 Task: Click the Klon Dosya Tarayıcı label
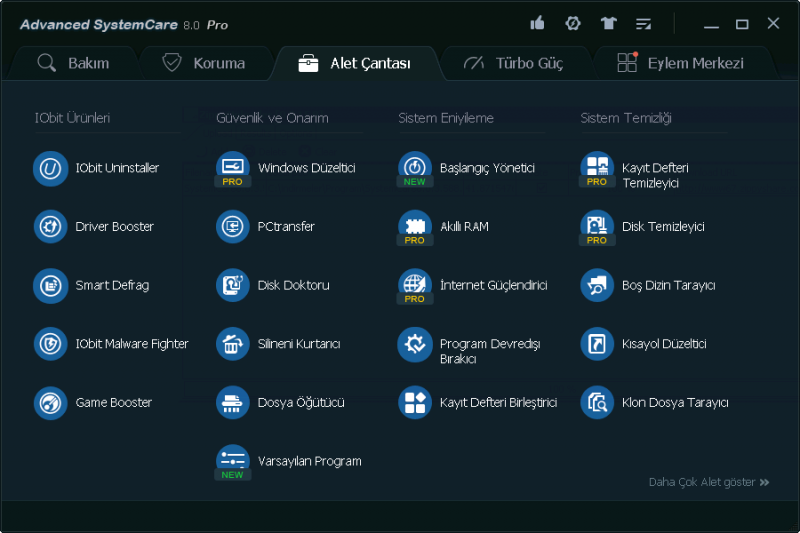675,403
